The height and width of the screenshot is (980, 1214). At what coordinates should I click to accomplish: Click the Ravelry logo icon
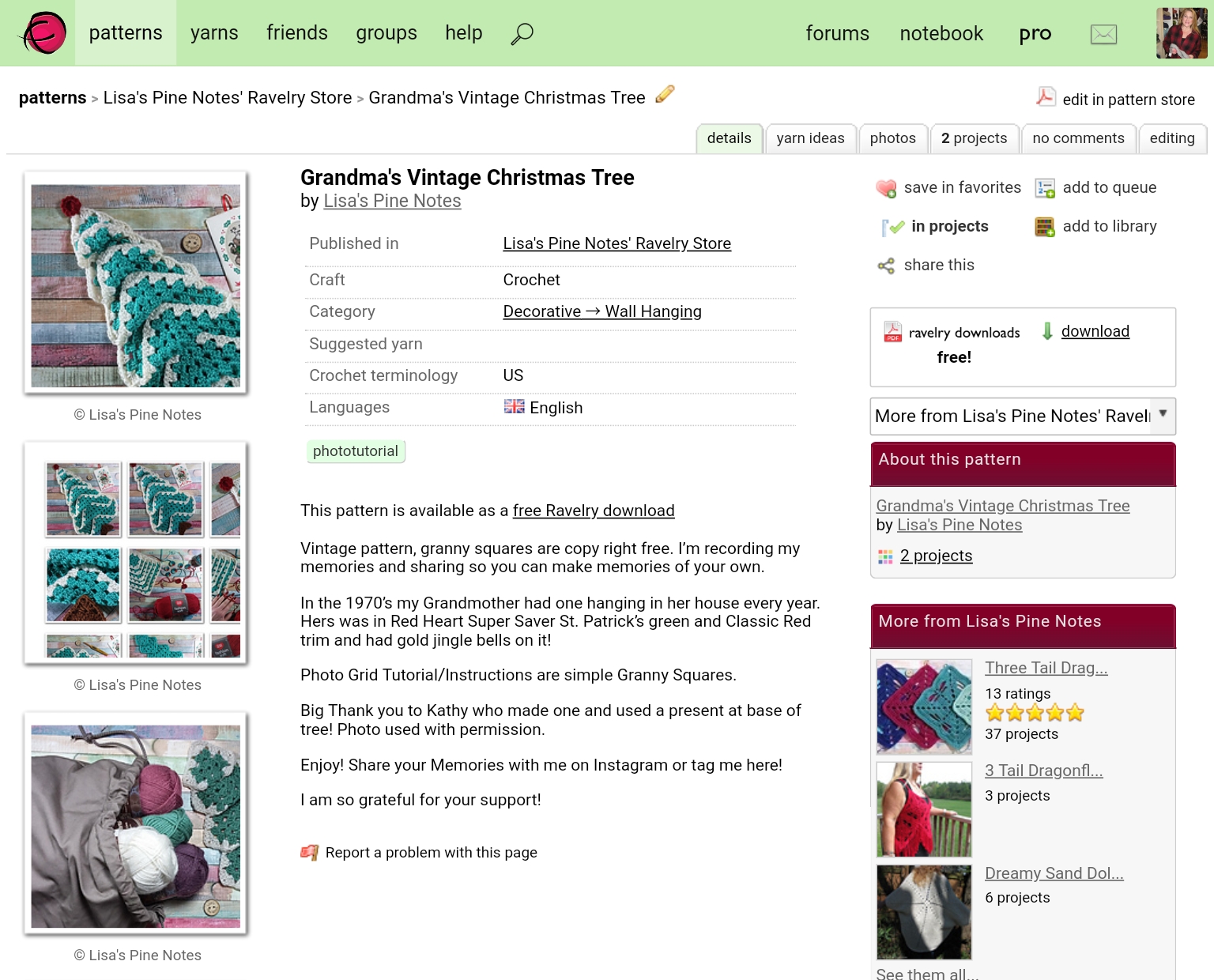point(43,32)
